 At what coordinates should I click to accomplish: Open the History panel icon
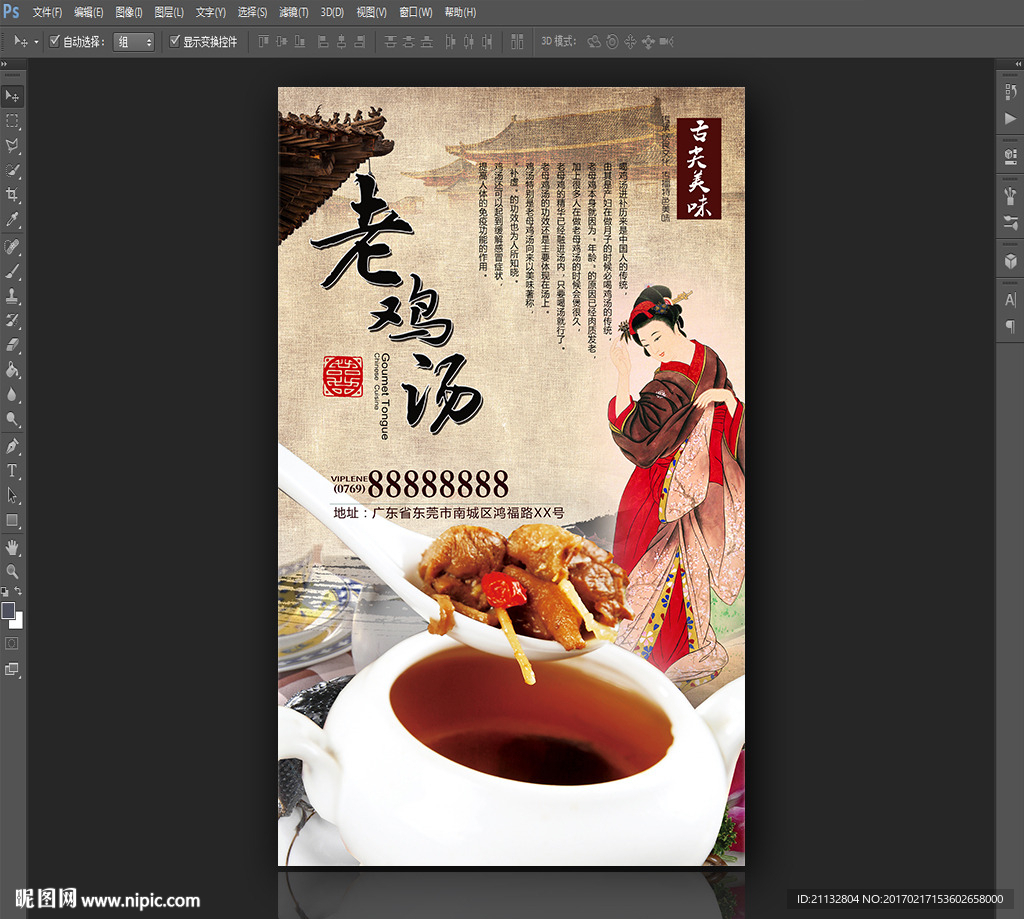coord(1010,91)
